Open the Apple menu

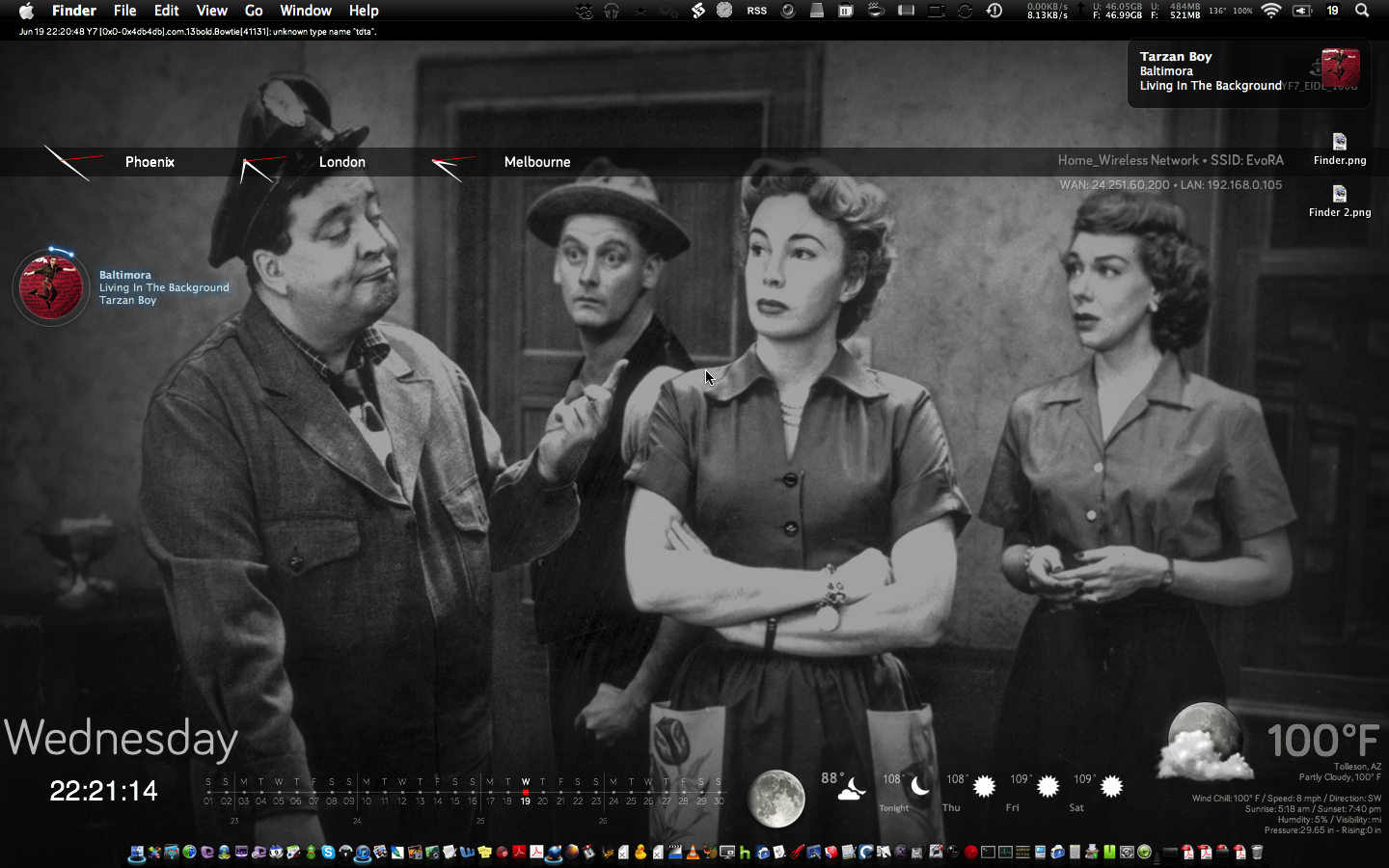click(26, 11)
